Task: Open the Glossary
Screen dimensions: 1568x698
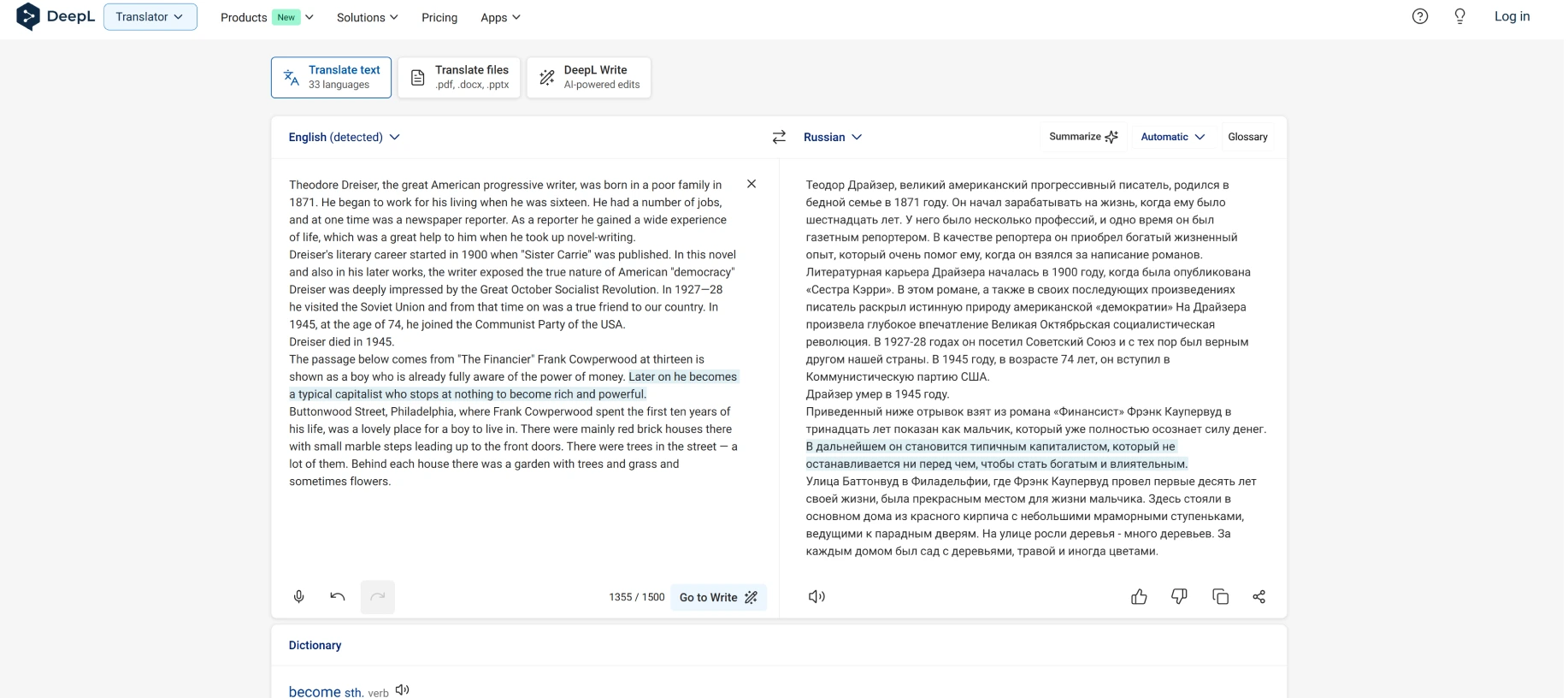Action: 1247,137
